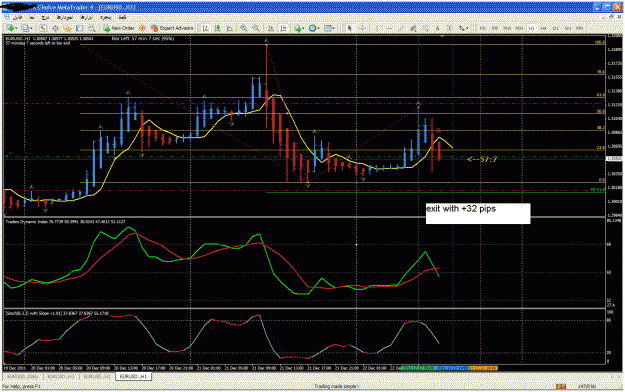The height and width of the screenshot is (392, 625).
Task: Select the Vertical Line drawing tool
Action: click(x=377, y=28)
